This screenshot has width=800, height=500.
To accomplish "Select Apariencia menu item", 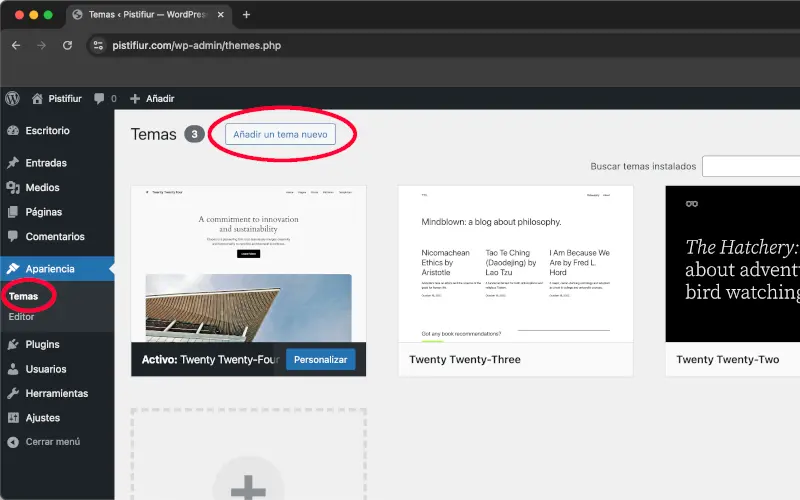I will 50,268.
